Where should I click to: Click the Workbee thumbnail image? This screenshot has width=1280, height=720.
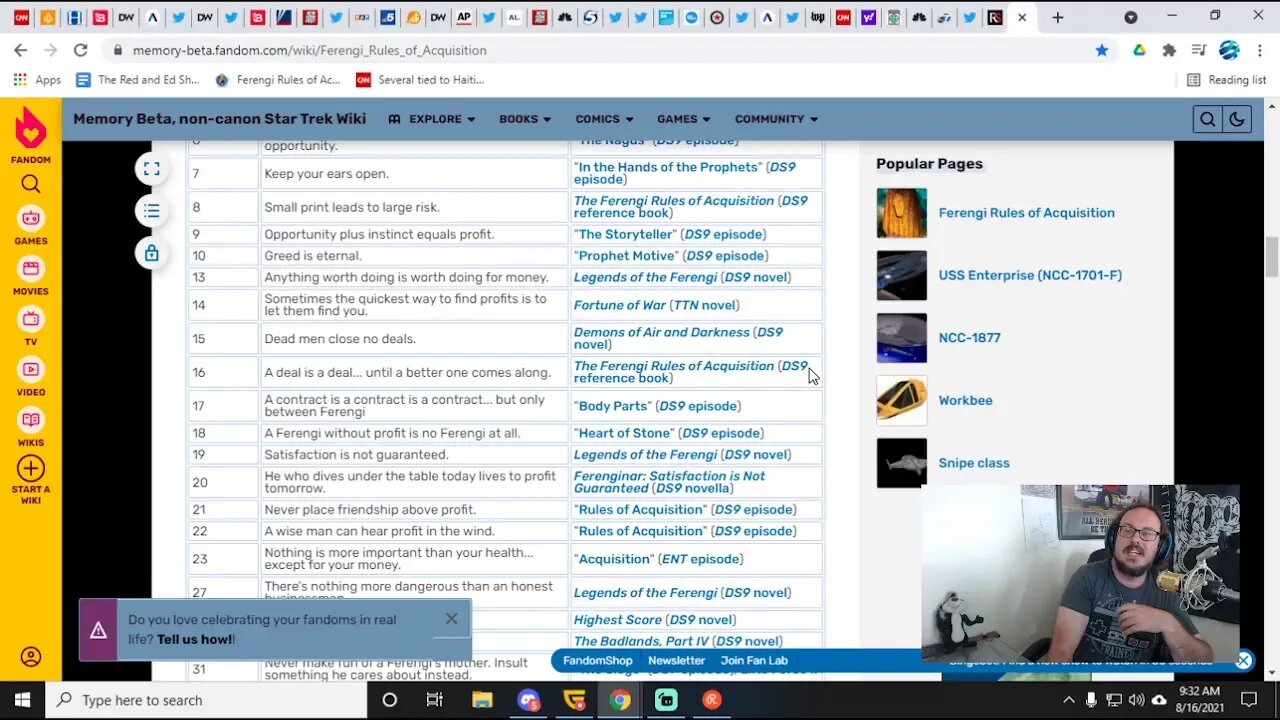tap(902, 400)
